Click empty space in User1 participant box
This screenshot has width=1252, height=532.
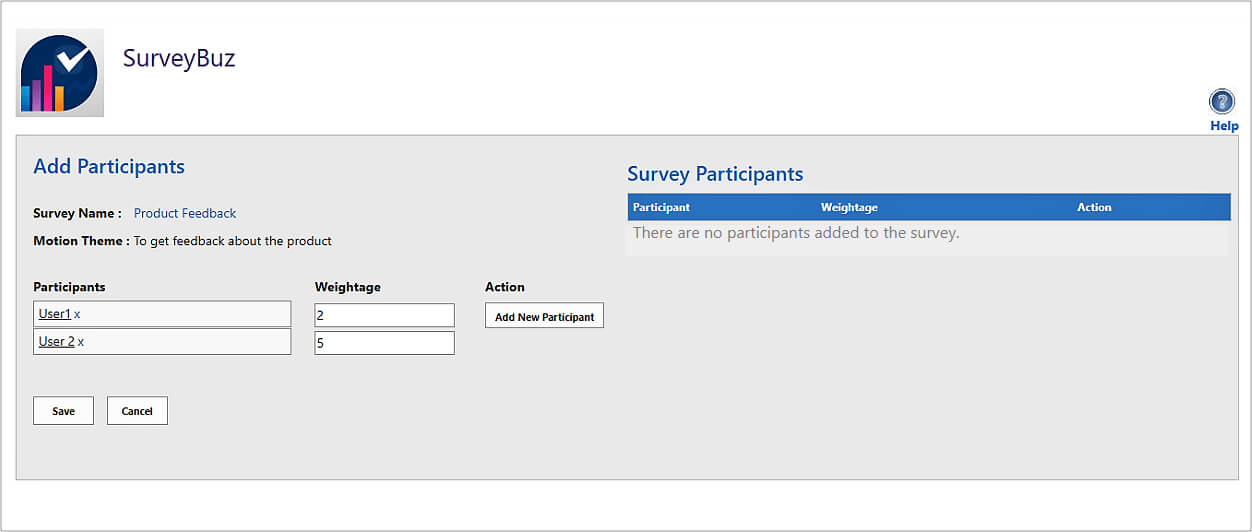[190, 315]
